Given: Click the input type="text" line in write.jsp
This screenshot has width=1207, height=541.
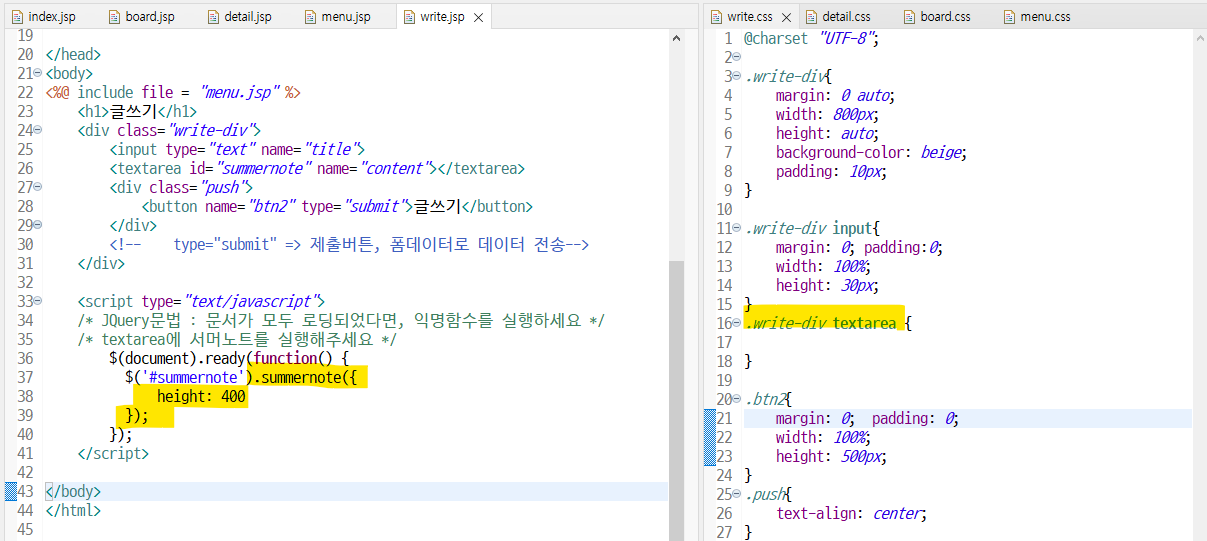Looking at the screenshot, I should point(237,150).
